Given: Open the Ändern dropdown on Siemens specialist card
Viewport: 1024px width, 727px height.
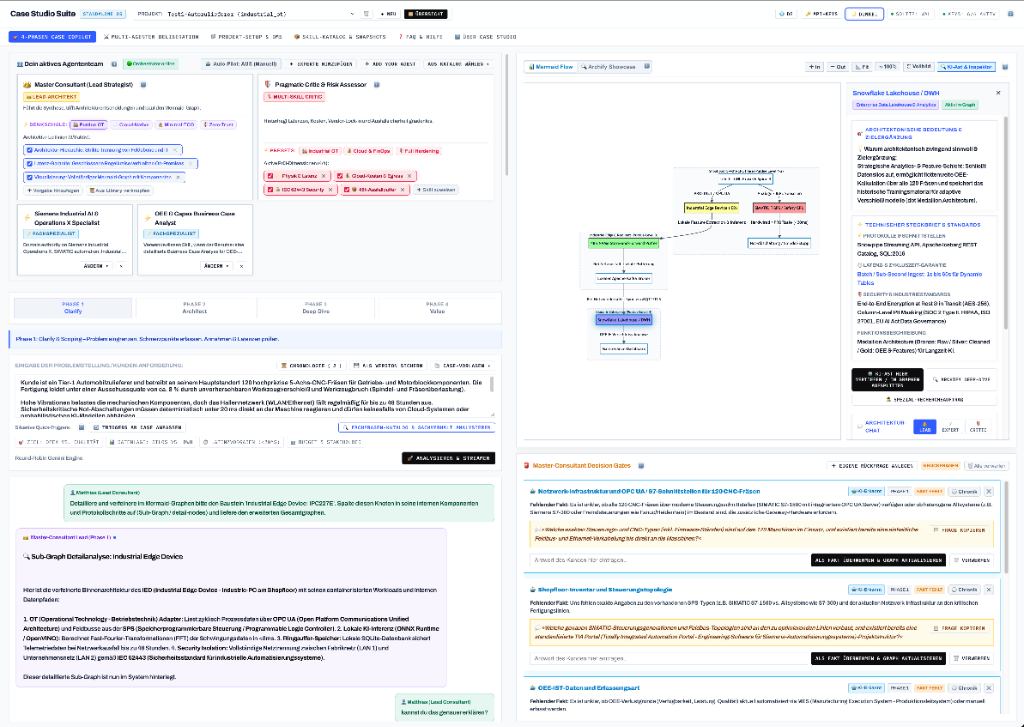Looking at the screenshot, I should [96, 267].
